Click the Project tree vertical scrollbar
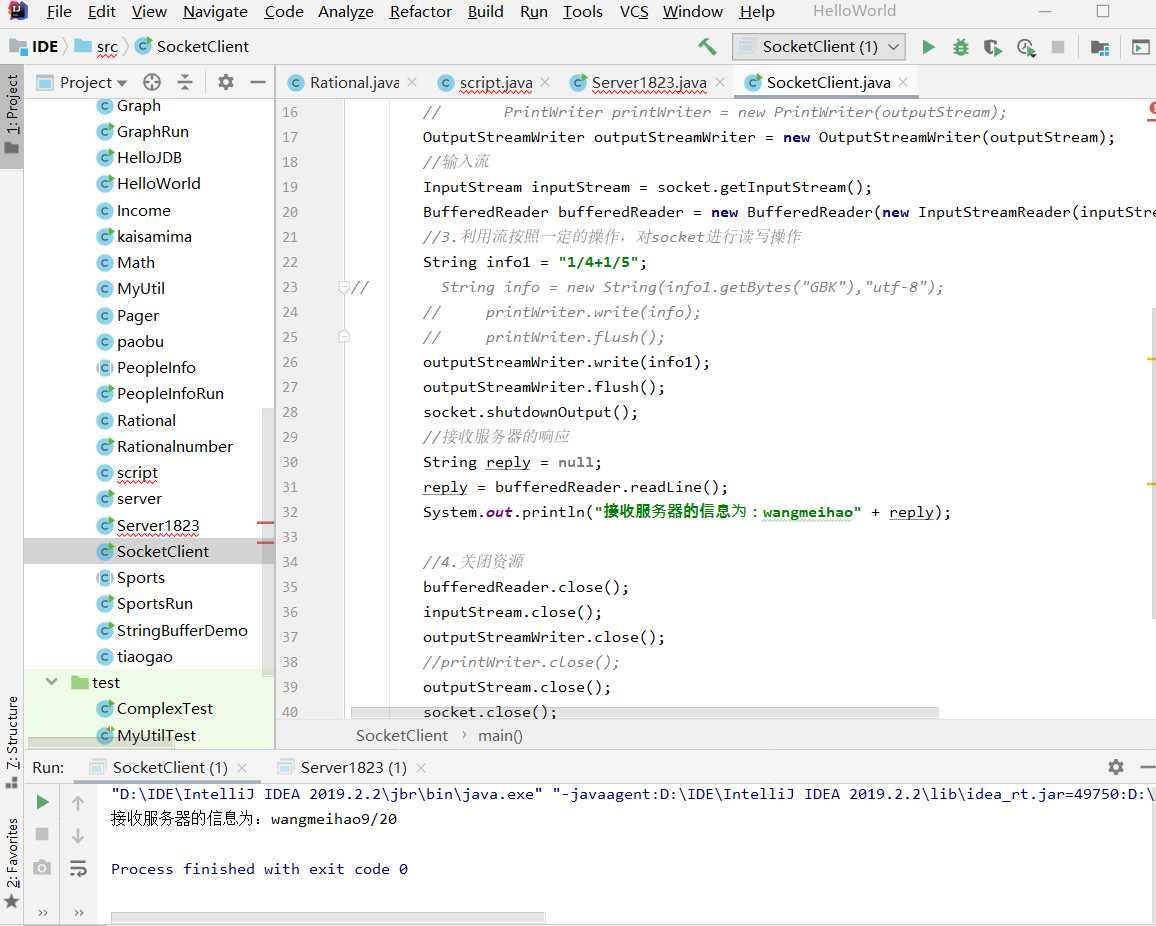Viewport: 1156px width, 926px height. click(x=268, y=541)
